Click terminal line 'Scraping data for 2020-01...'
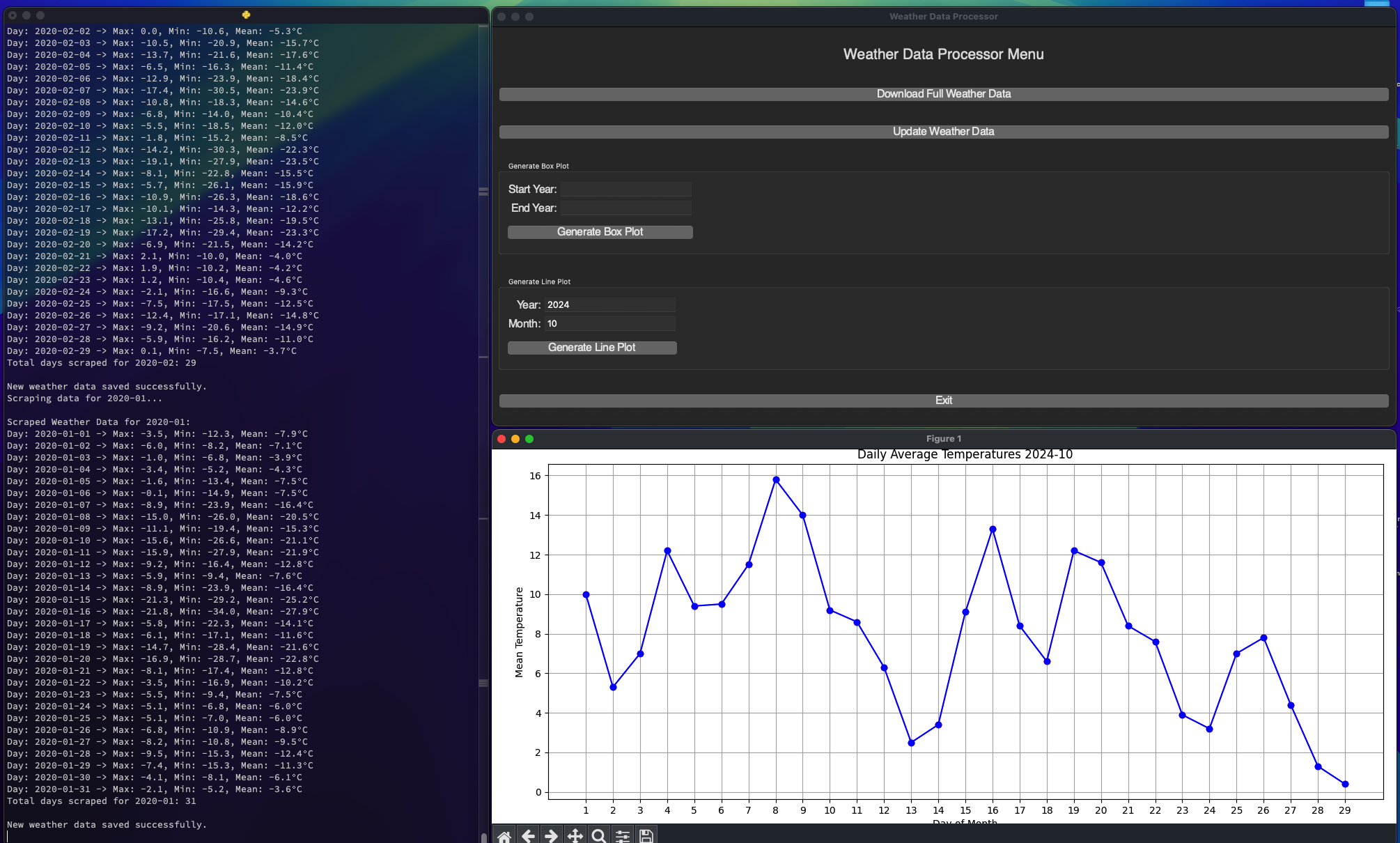The height and width of the screenshot is (843, 1400). tap(85, 399)
